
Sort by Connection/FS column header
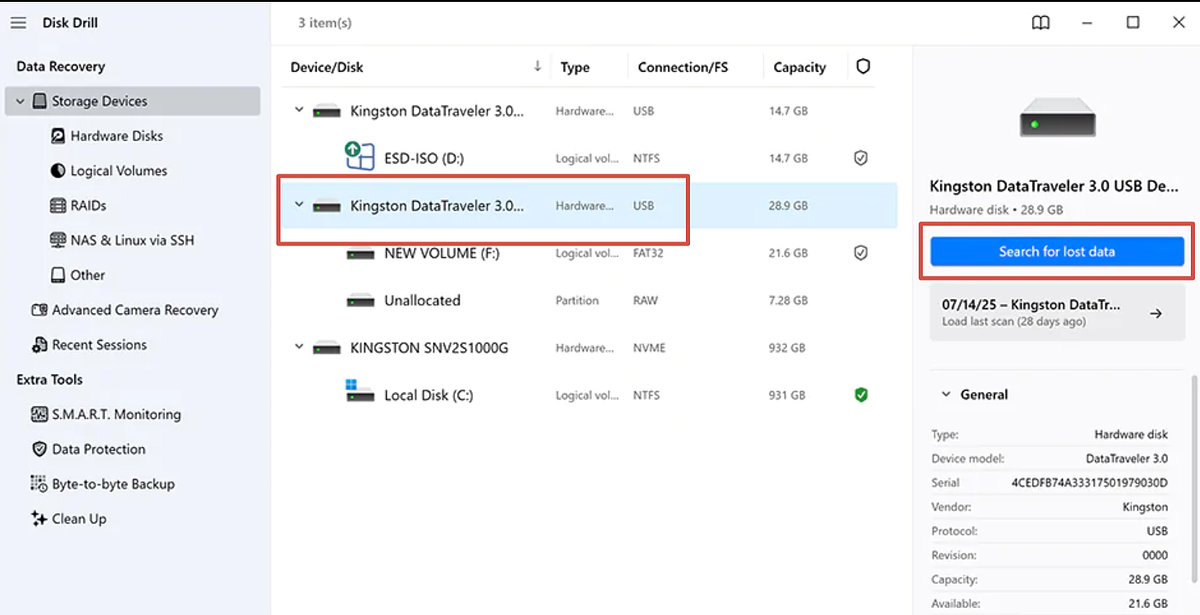point(683,67)
